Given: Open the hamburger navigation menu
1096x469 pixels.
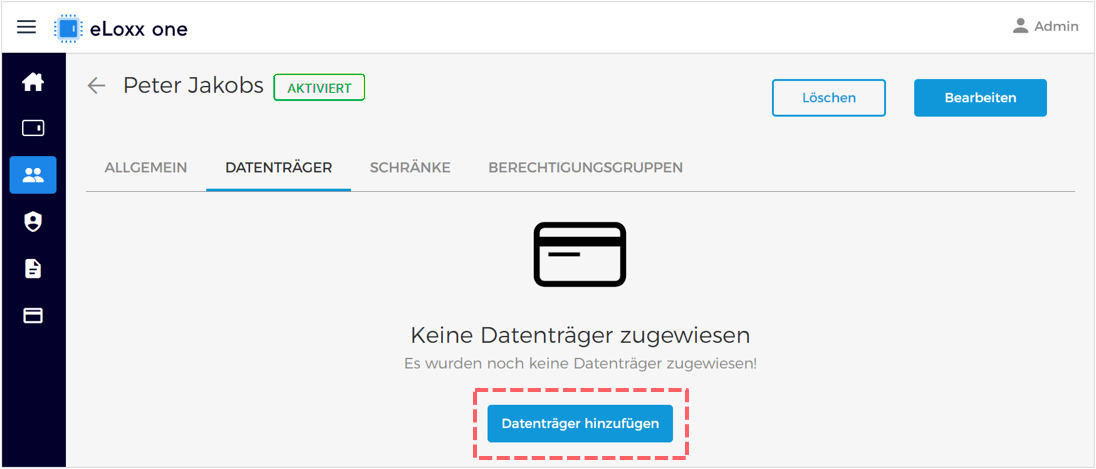Looking at the screenshot, I should coord(27,27).
